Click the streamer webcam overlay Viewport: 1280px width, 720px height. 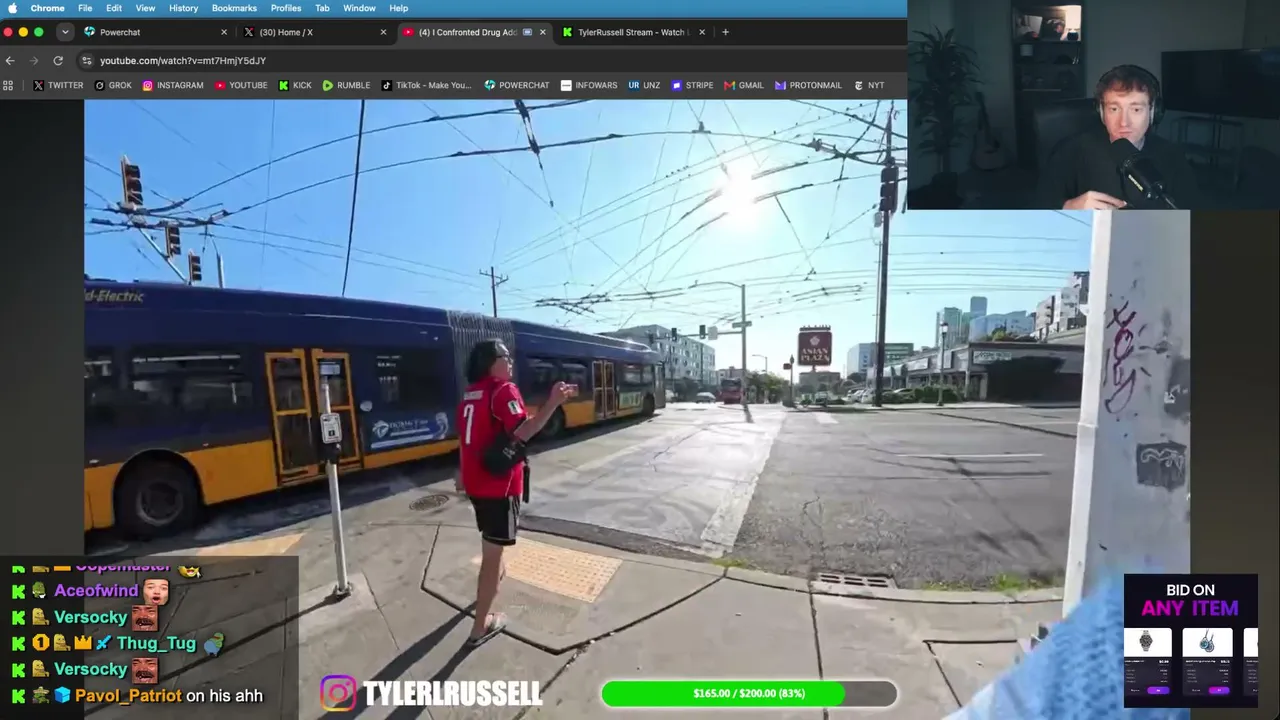pos(1093,105)
